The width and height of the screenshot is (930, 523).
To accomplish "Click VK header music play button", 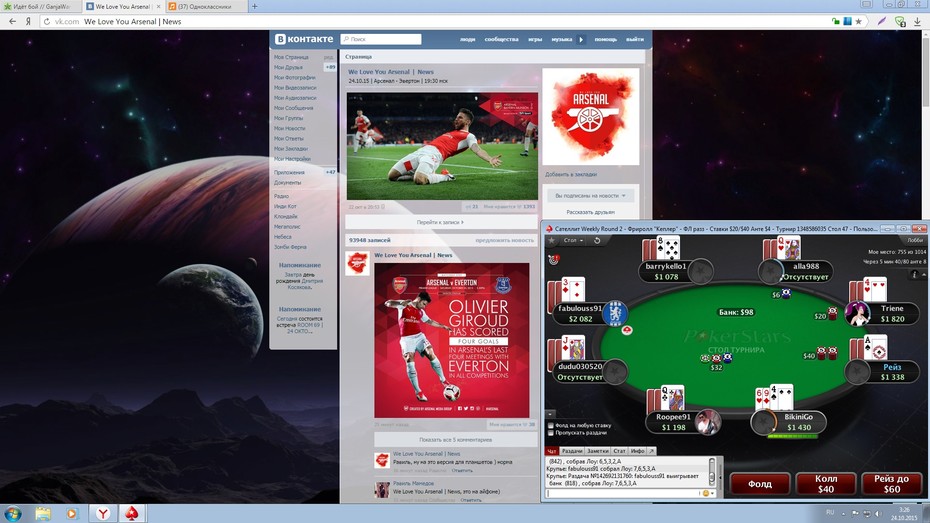I will click(x=581, y=39).
